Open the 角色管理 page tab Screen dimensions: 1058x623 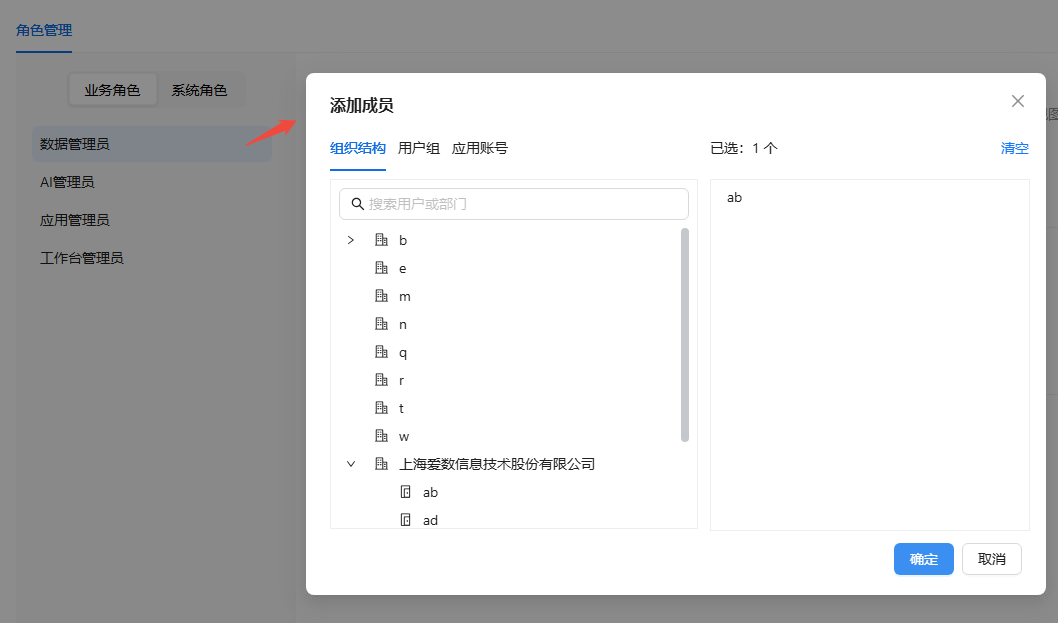pyautogui.click(x=44, y=30)
